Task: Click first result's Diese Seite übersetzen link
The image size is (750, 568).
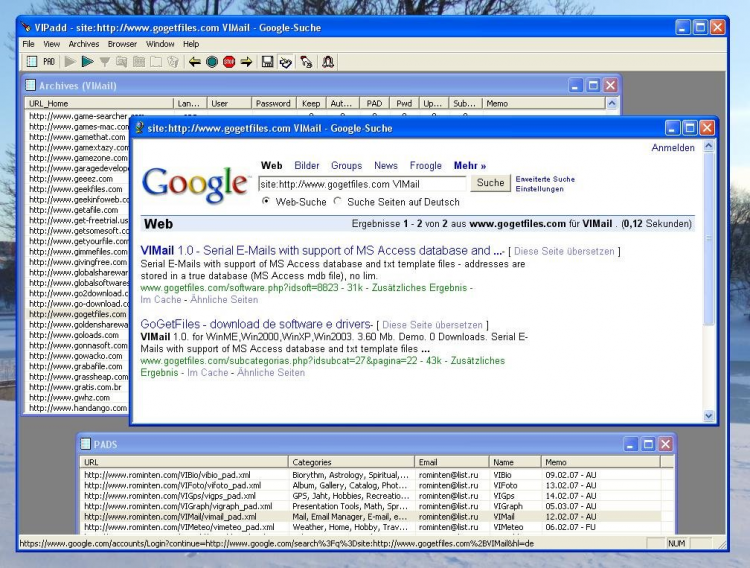Action: pyautogui.click(x=564, y=251)
